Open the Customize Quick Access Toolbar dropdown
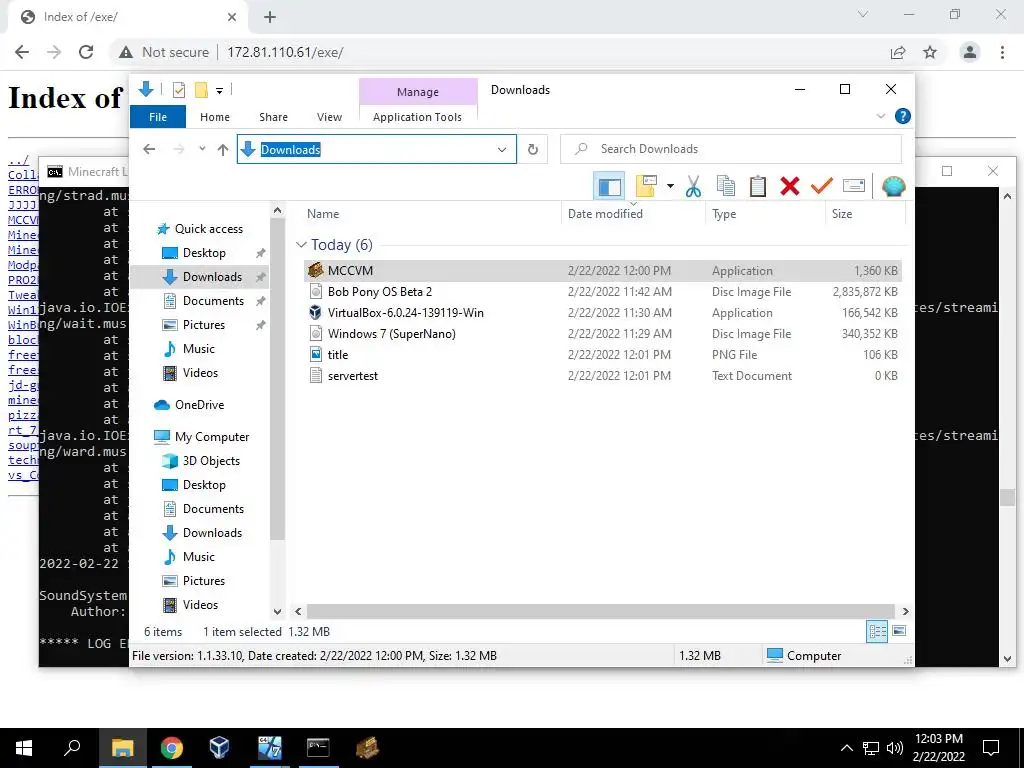 (219, 91)
